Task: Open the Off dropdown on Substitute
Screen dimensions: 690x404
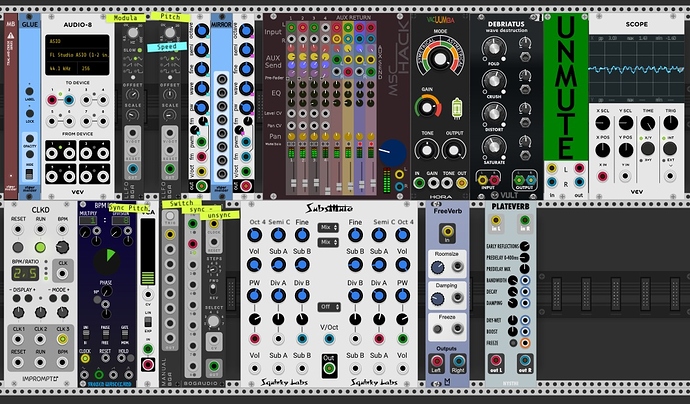Action: pyautogui.click(x=328, y=307)
